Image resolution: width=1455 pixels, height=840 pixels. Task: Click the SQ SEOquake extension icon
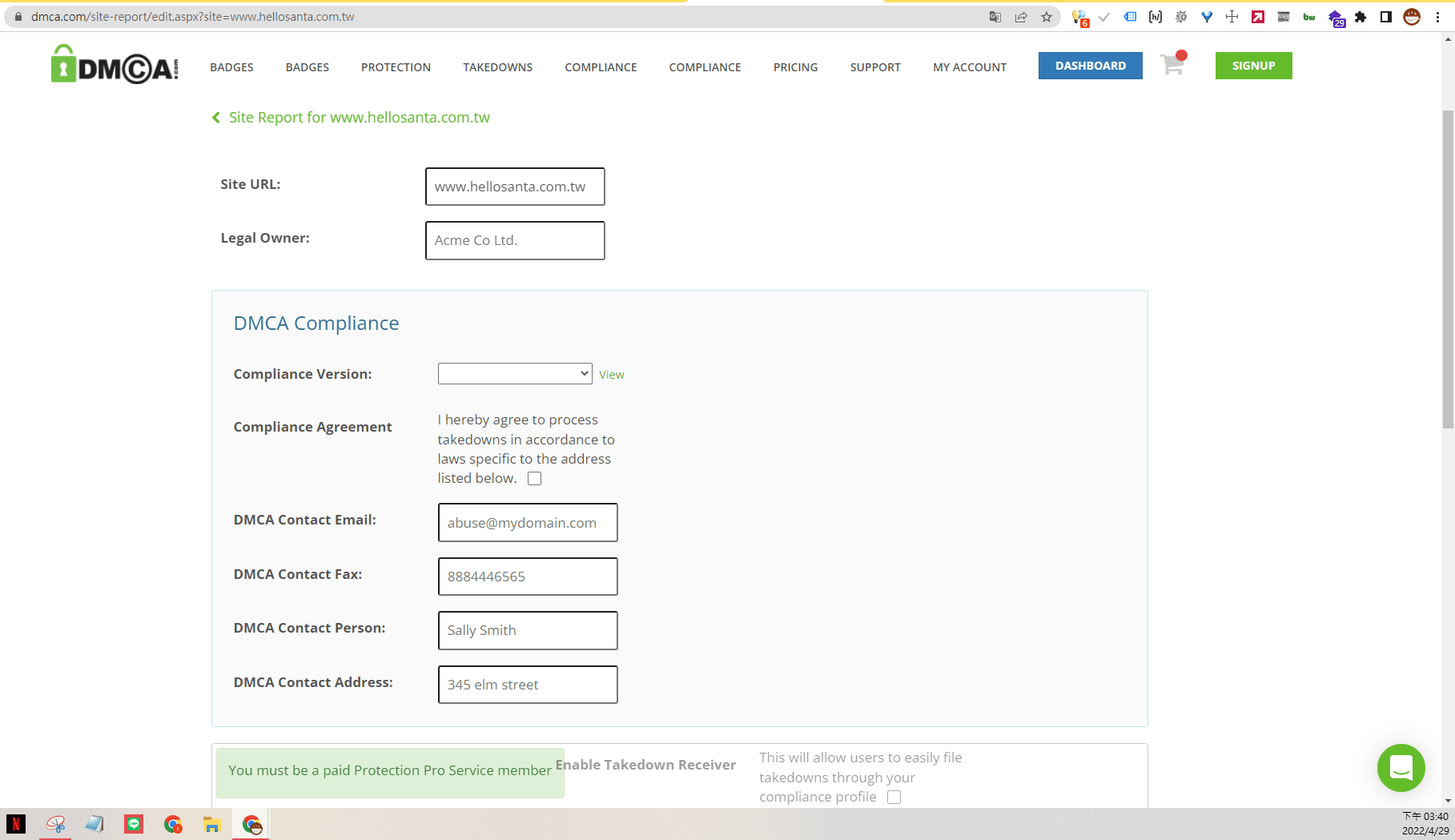click(1181, 17)
